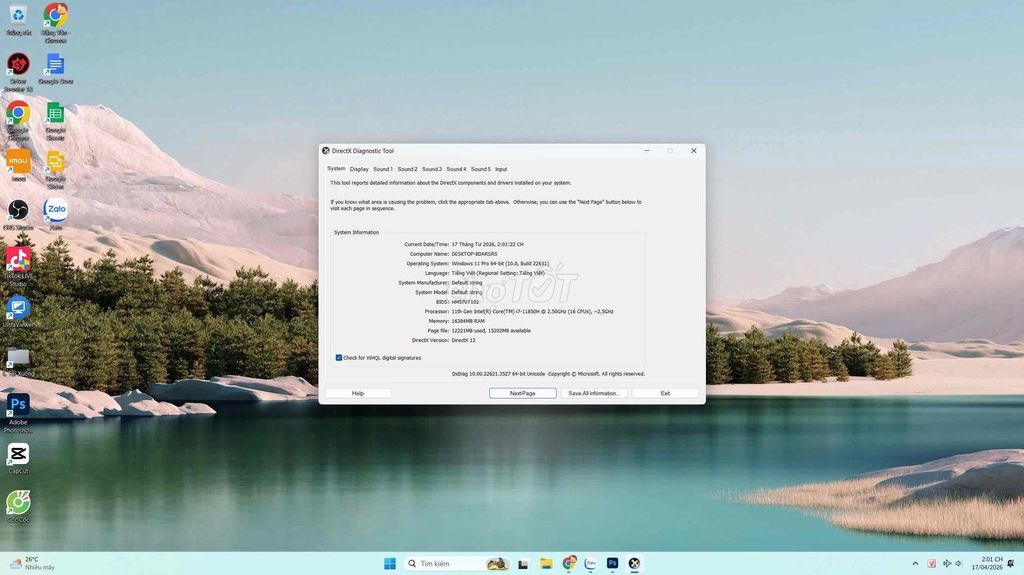Open the Sound 3 tab
Viewport: 1024px width, 575px height.
pos(432,169)
